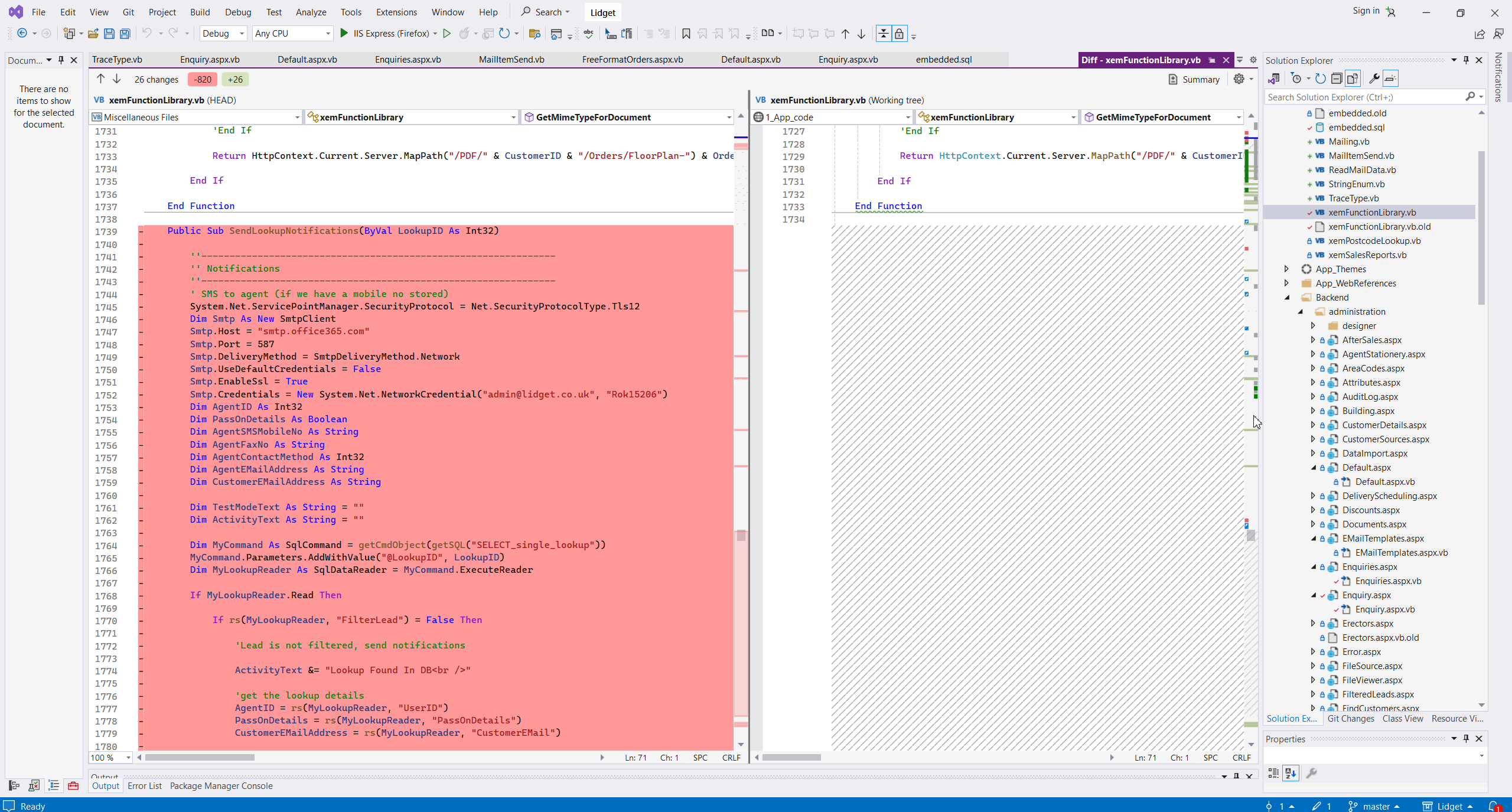Viewport: 1512px width, 812px height.
Task: Open the Analyze menu
Action: [x=311, y=12]
